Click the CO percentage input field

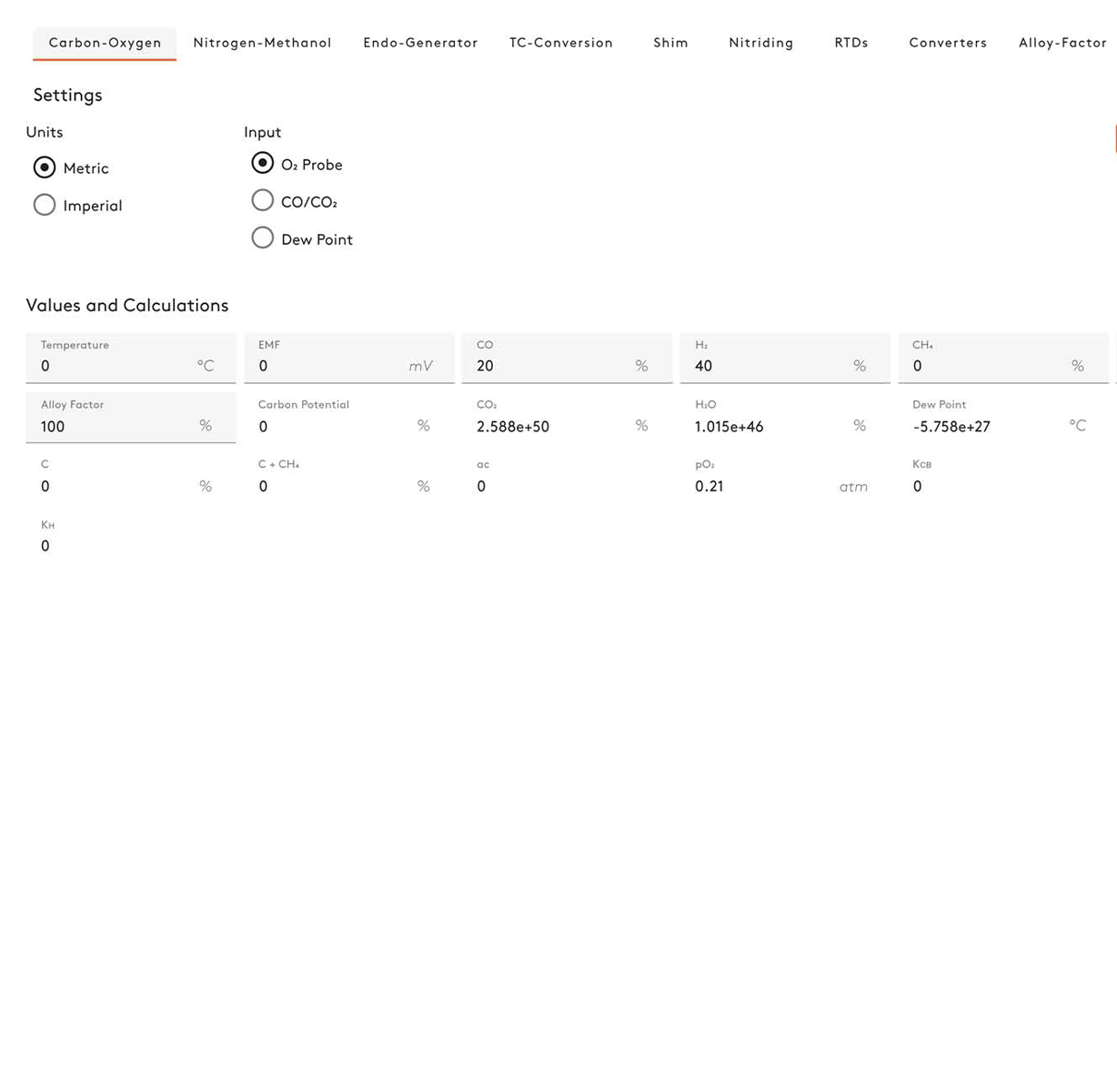[x=550, y=366]
